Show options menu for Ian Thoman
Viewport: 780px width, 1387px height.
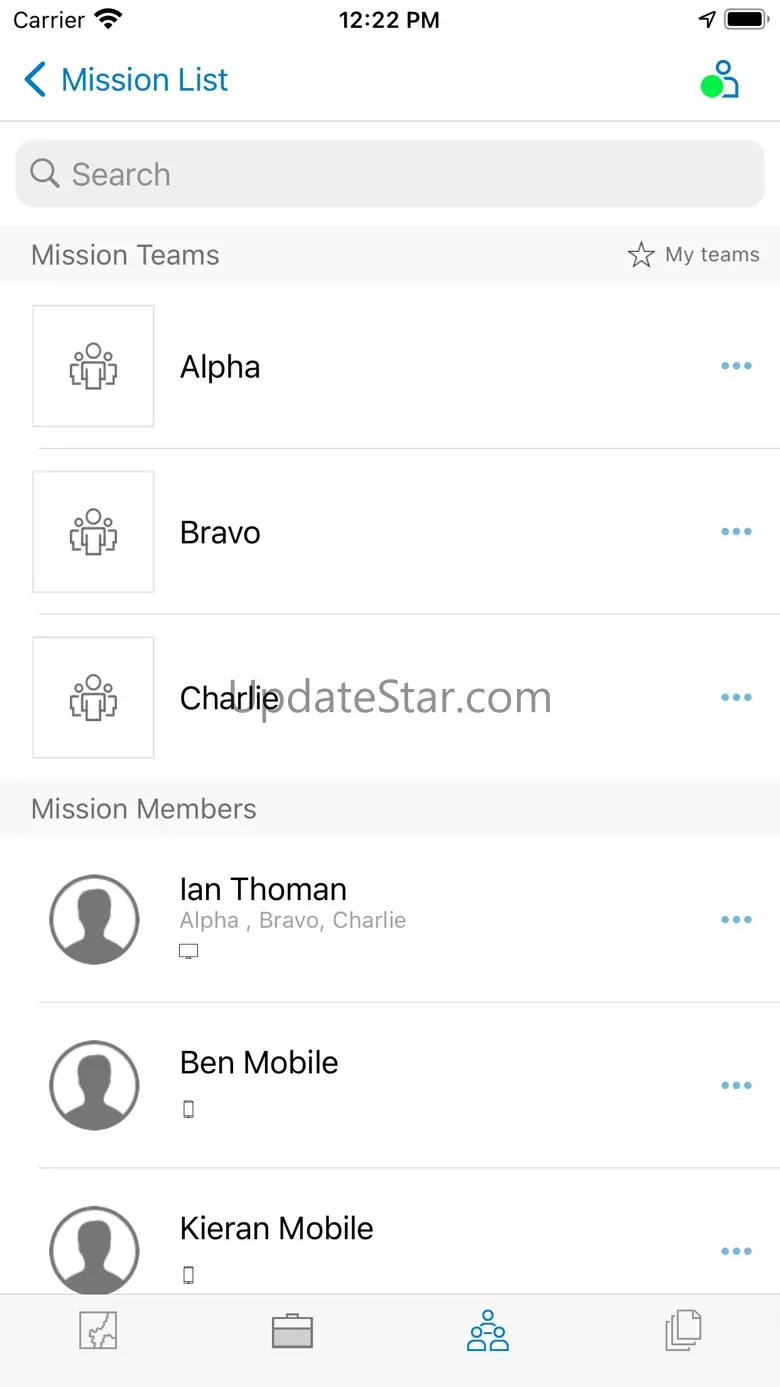coord(736,920)
